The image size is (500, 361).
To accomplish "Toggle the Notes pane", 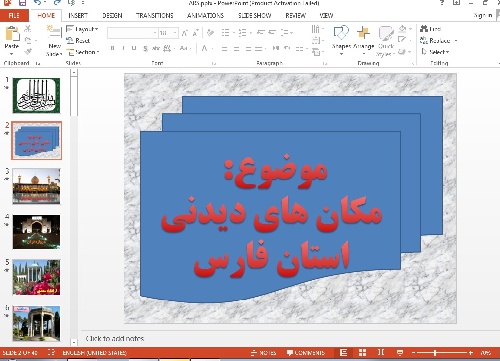I will pyautogui.click(x=263, y=353).
